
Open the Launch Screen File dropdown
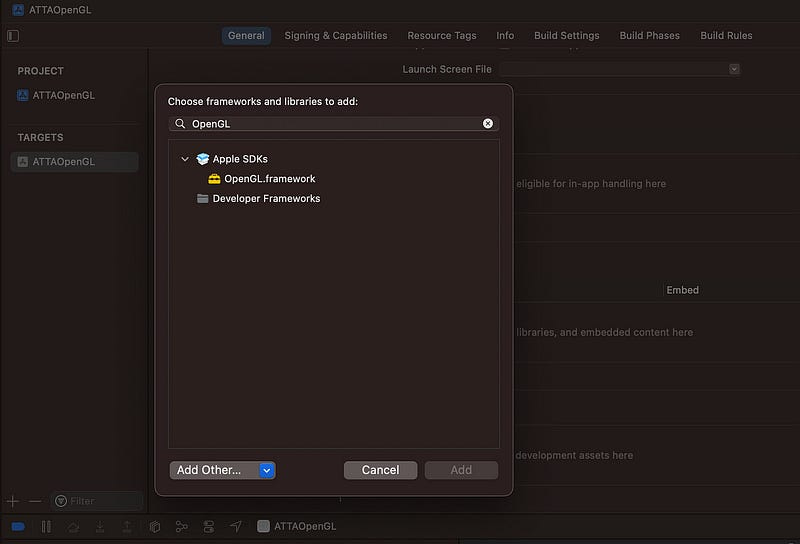pyautogui.click(x=734, y=69)
